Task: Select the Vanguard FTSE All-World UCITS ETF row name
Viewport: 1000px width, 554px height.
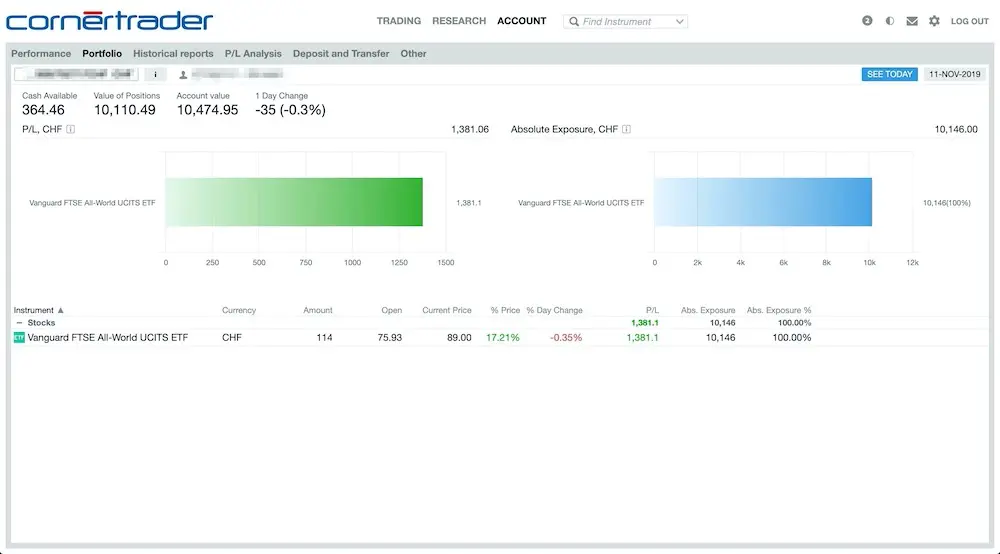Action: (107, 337)
